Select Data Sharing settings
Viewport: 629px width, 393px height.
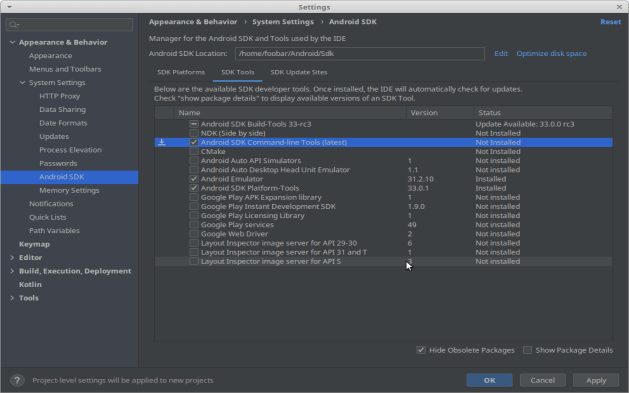coord(63,109)
